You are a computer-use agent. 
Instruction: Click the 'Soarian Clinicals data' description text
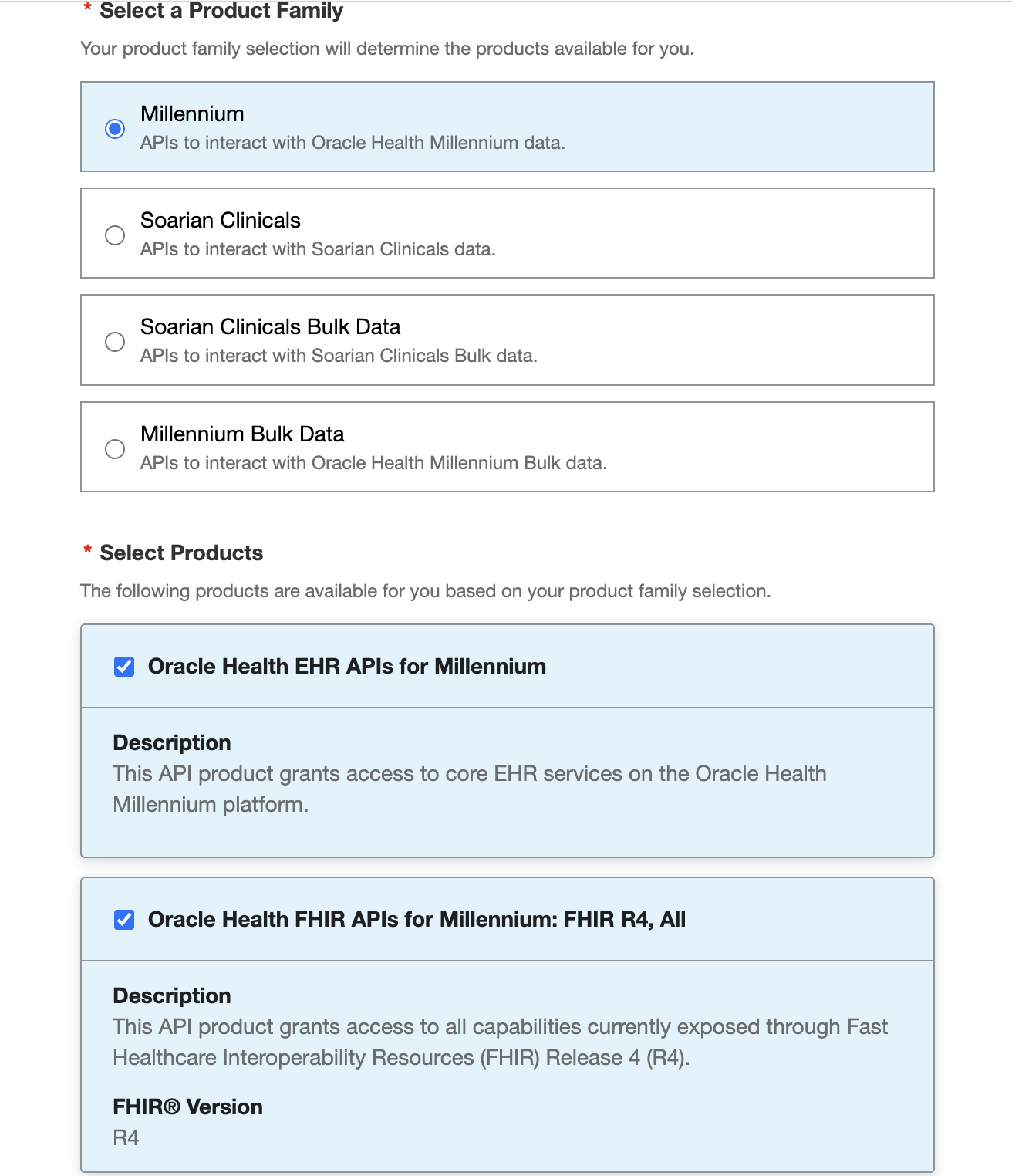[x=318, y=249]
